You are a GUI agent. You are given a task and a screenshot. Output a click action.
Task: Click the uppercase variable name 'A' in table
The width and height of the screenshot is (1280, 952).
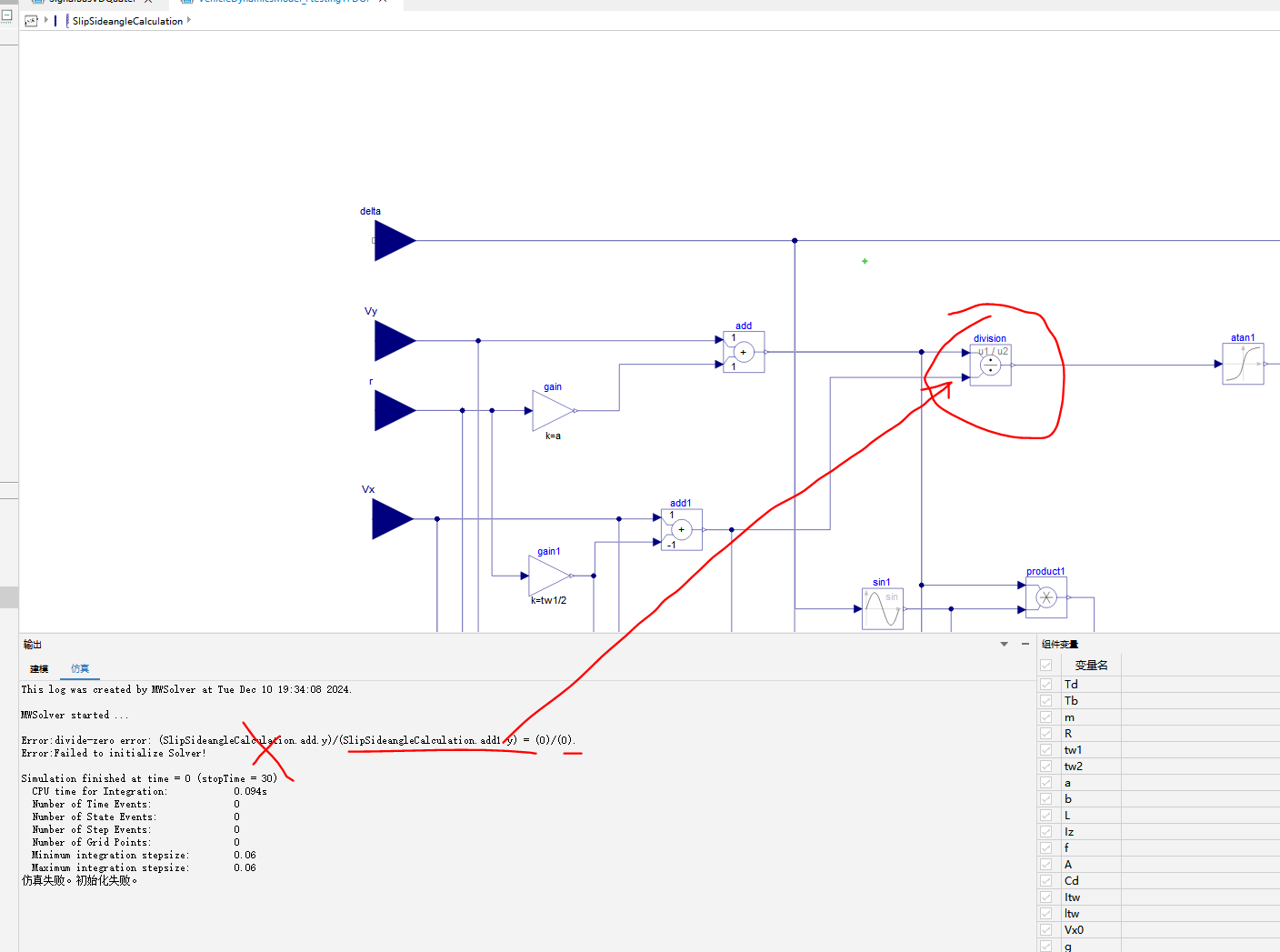(x=1068, y=865)
